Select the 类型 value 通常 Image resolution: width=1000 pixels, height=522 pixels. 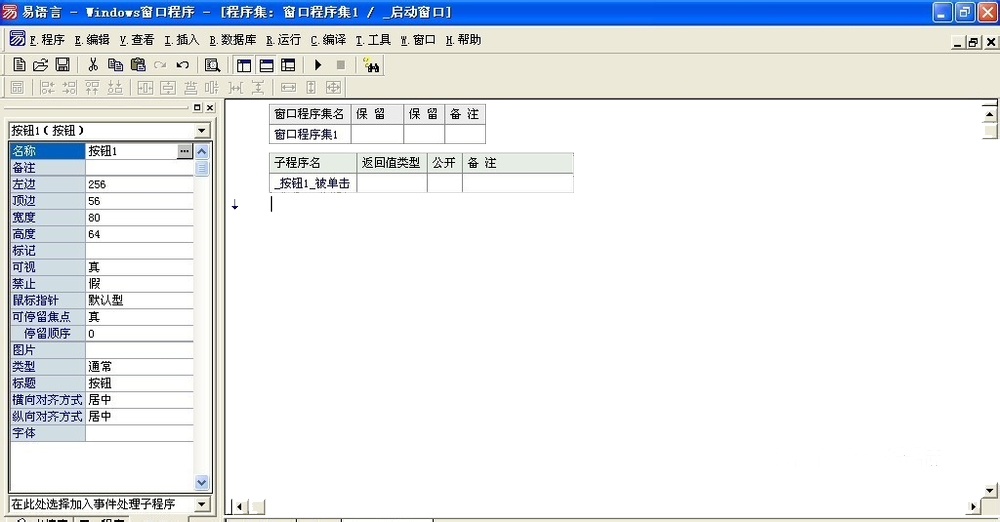pos(139,366)
